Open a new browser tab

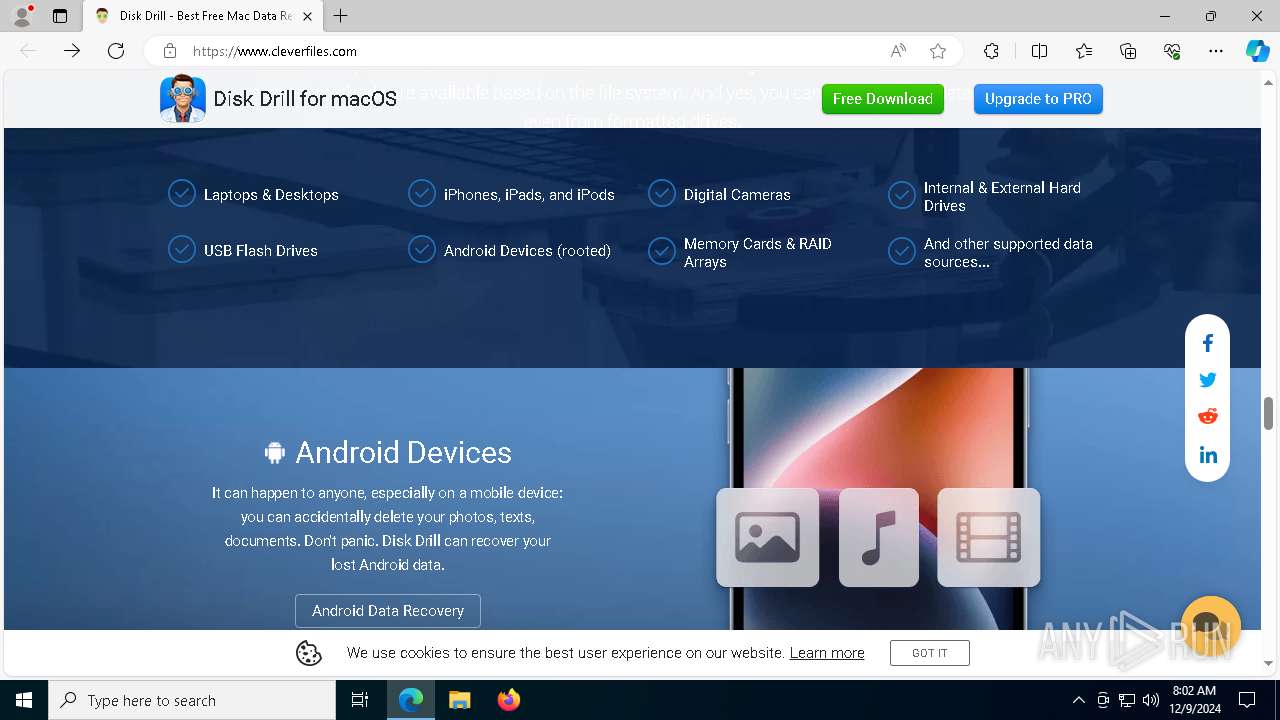pos(341,16)
